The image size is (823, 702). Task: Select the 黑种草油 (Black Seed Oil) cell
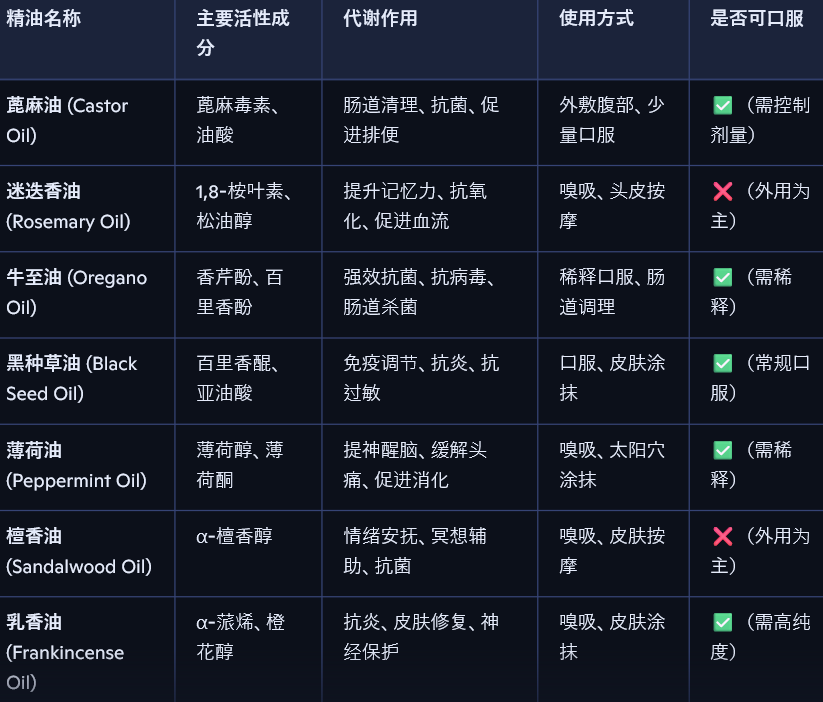coord(71,378)
